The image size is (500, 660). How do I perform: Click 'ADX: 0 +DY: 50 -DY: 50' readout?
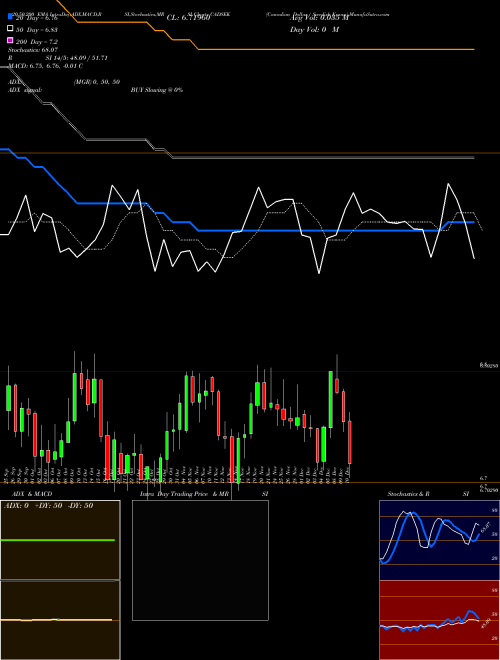[48, 506]
